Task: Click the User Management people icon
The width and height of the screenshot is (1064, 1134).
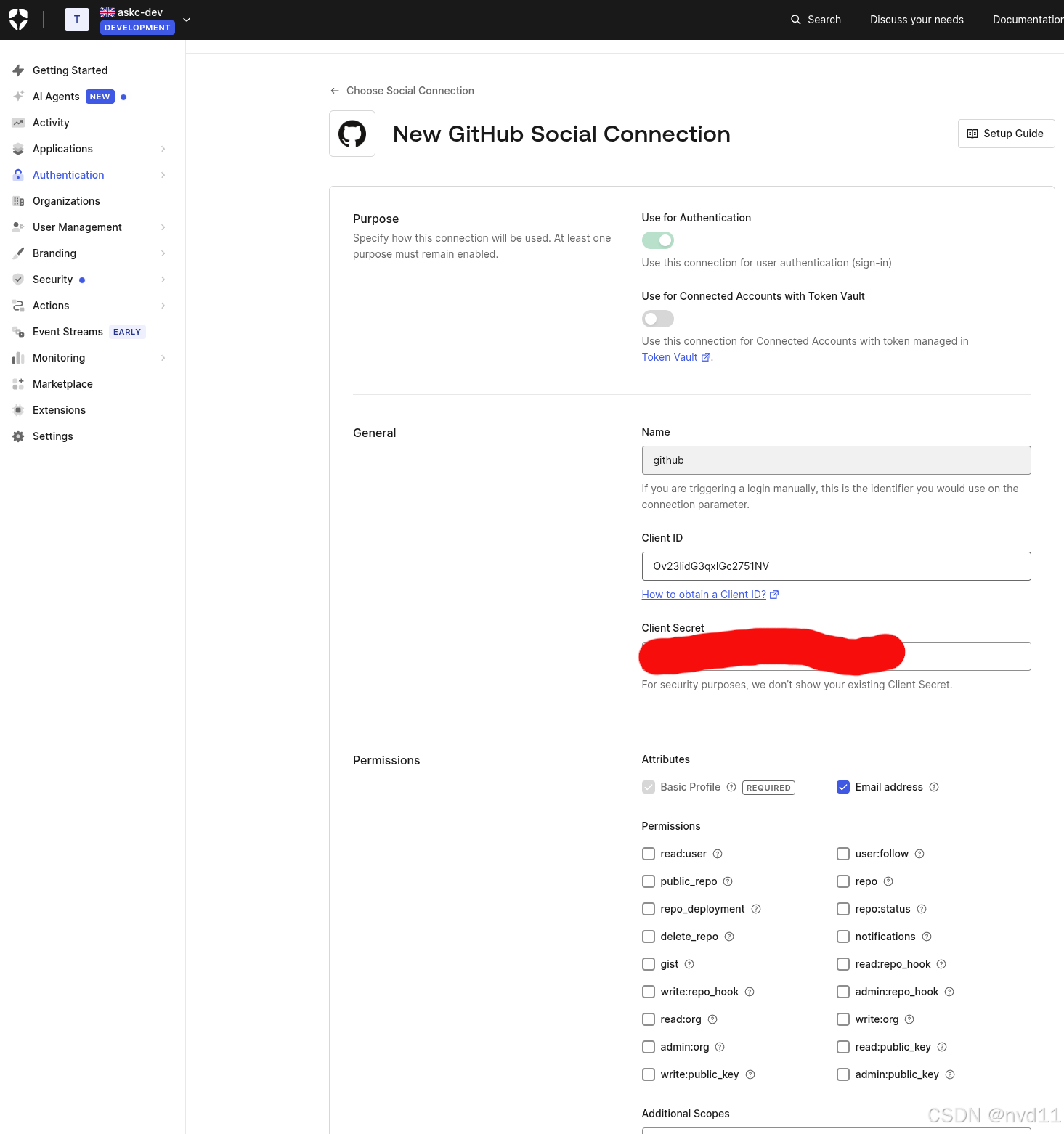Action: (x=18, y=227)
